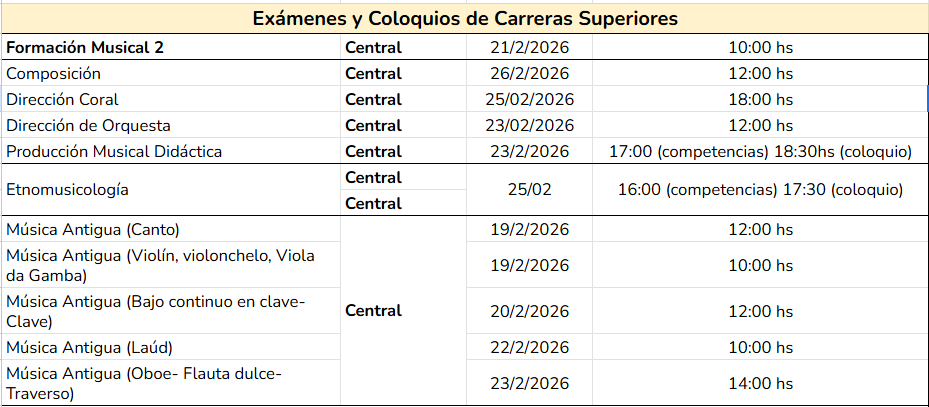Click the 22/2/2026 date cell
929x407 pixels.
click(x=529, y=348)
